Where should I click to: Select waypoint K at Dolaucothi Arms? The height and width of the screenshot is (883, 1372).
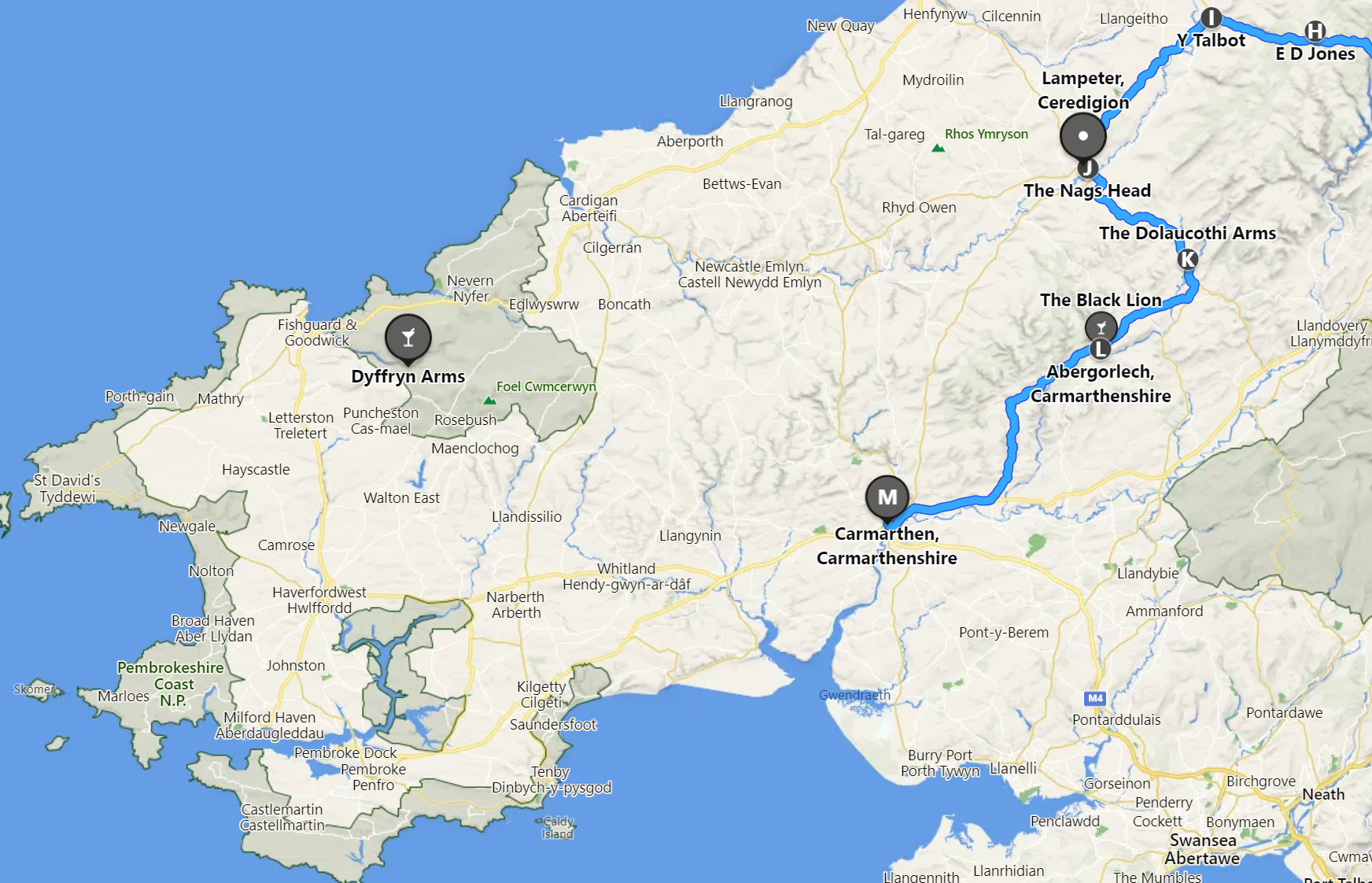click(1188, 259)
